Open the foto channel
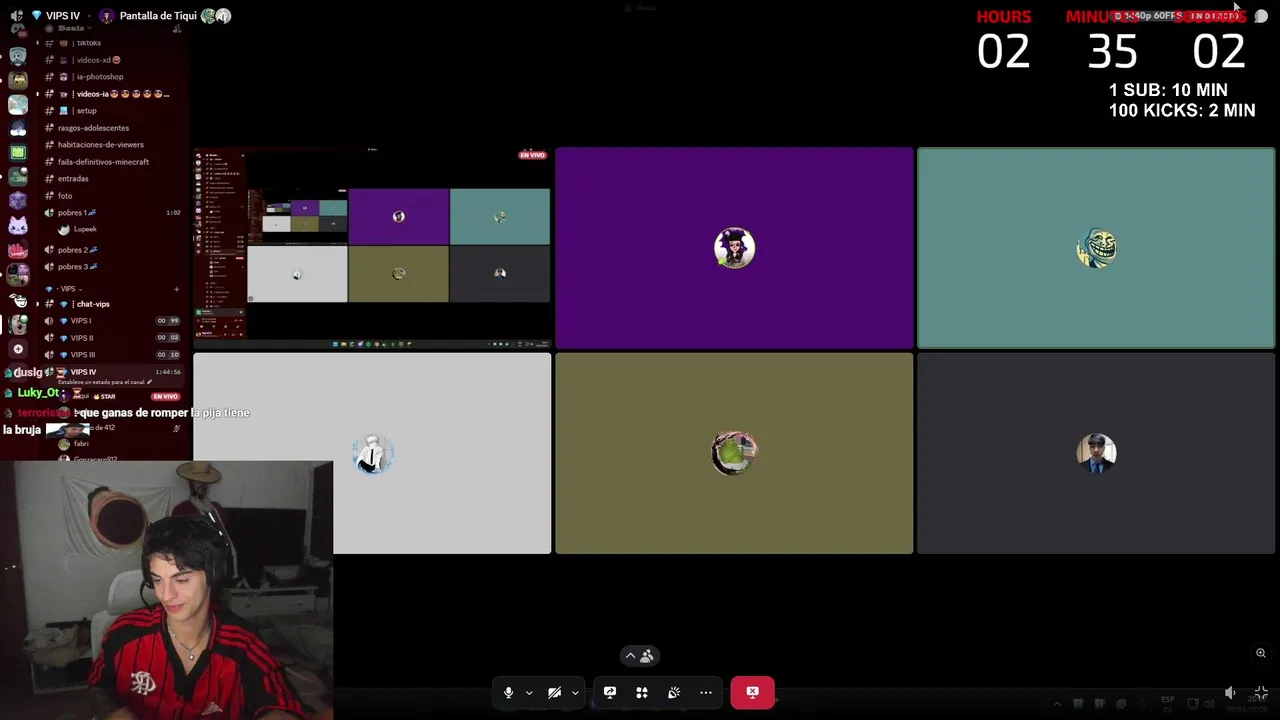The width and height of the screenshot is (1280, 720). pos(112,196)
